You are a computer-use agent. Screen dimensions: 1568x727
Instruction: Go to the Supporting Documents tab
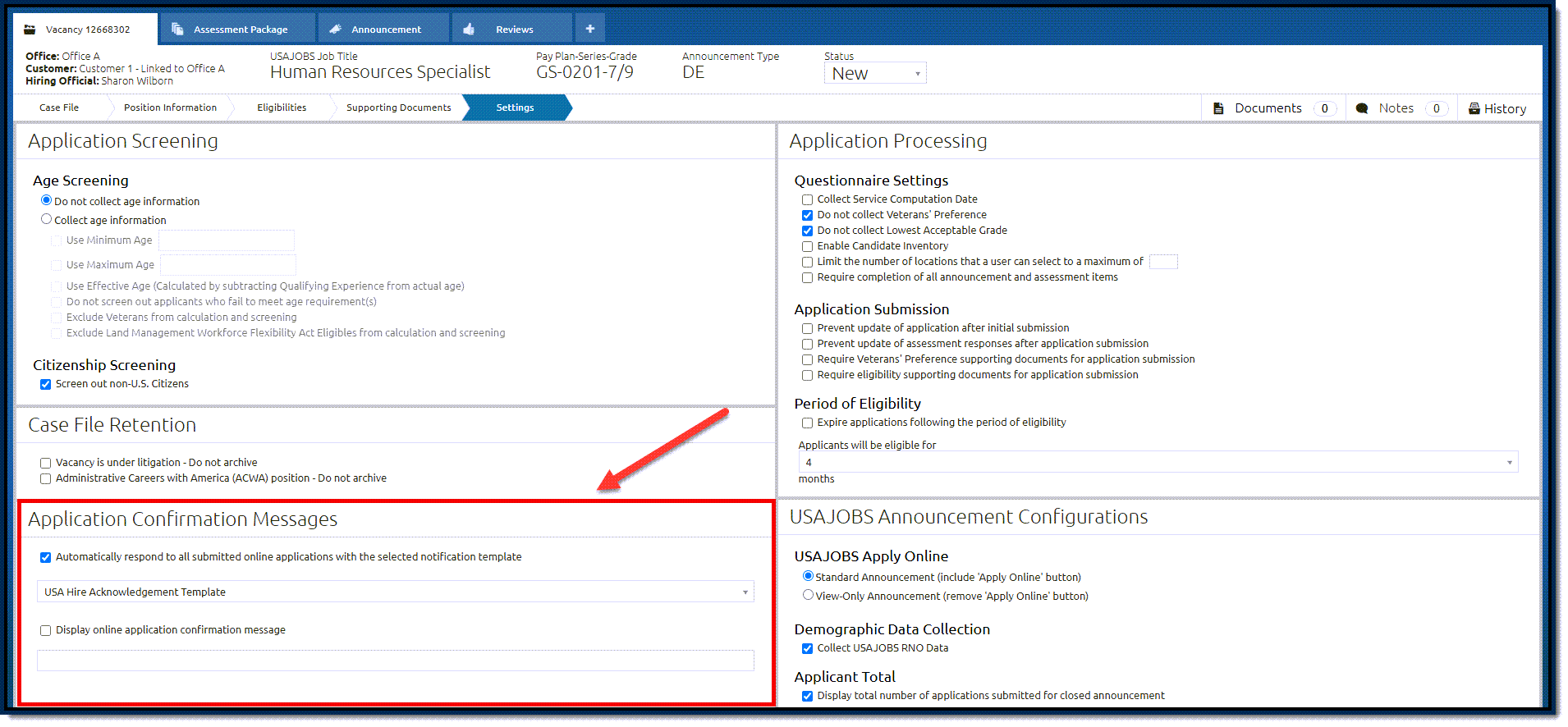pos(398,107)
